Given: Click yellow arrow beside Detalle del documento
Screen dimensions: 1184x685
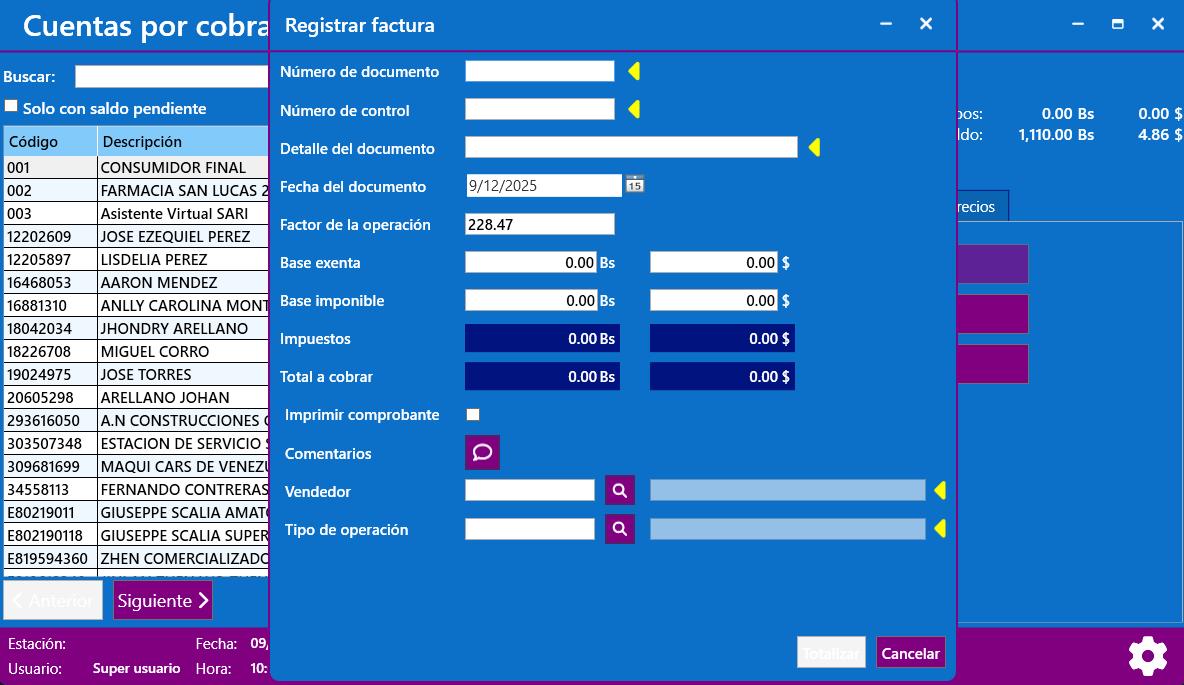Looking at the screenshot, I should 814,148.
